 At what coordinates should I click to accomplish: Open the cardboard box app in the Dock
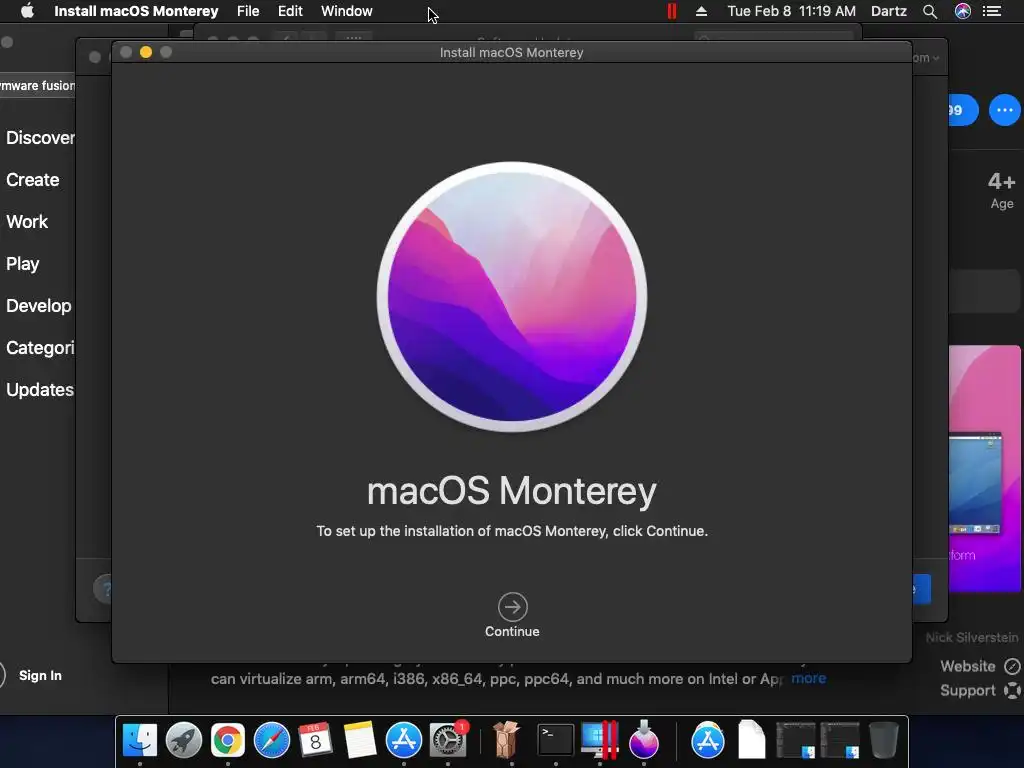(505, 740)
